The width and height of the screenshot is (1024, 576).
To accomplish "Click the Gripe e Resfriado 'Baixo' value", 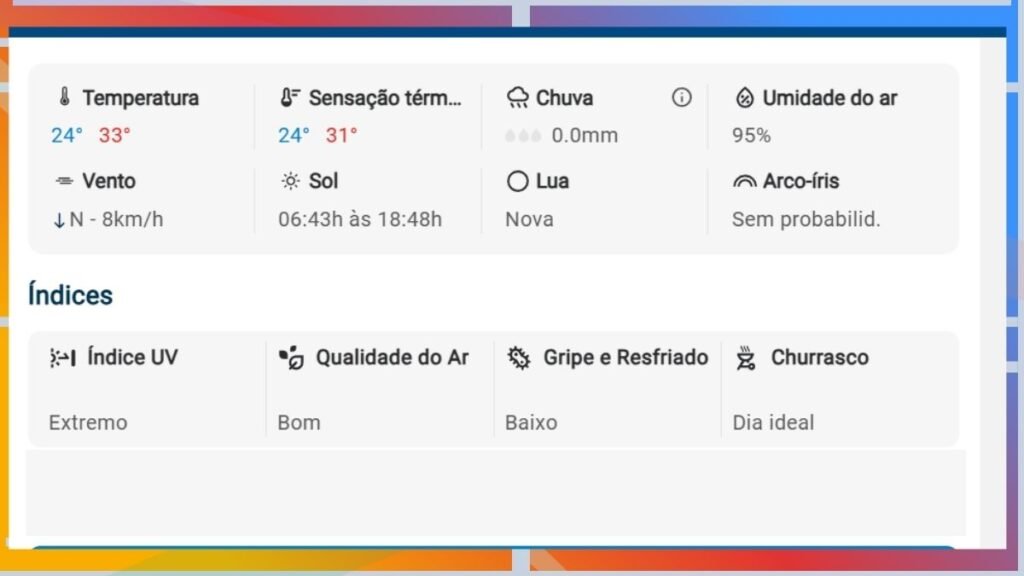I will pyautogui.click(x=531, y=422).
